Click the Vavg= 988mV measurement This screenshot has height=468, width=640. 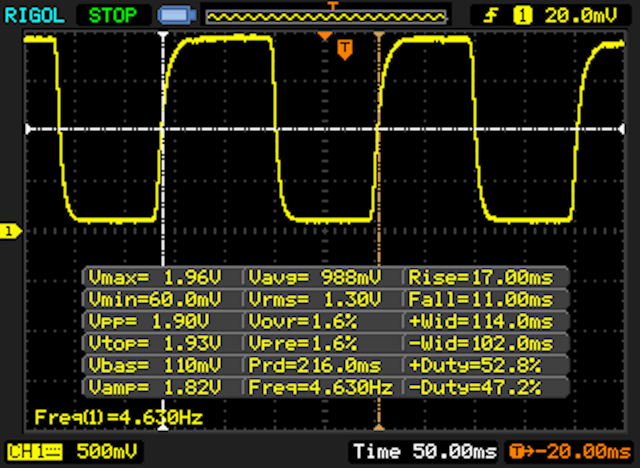315,277
